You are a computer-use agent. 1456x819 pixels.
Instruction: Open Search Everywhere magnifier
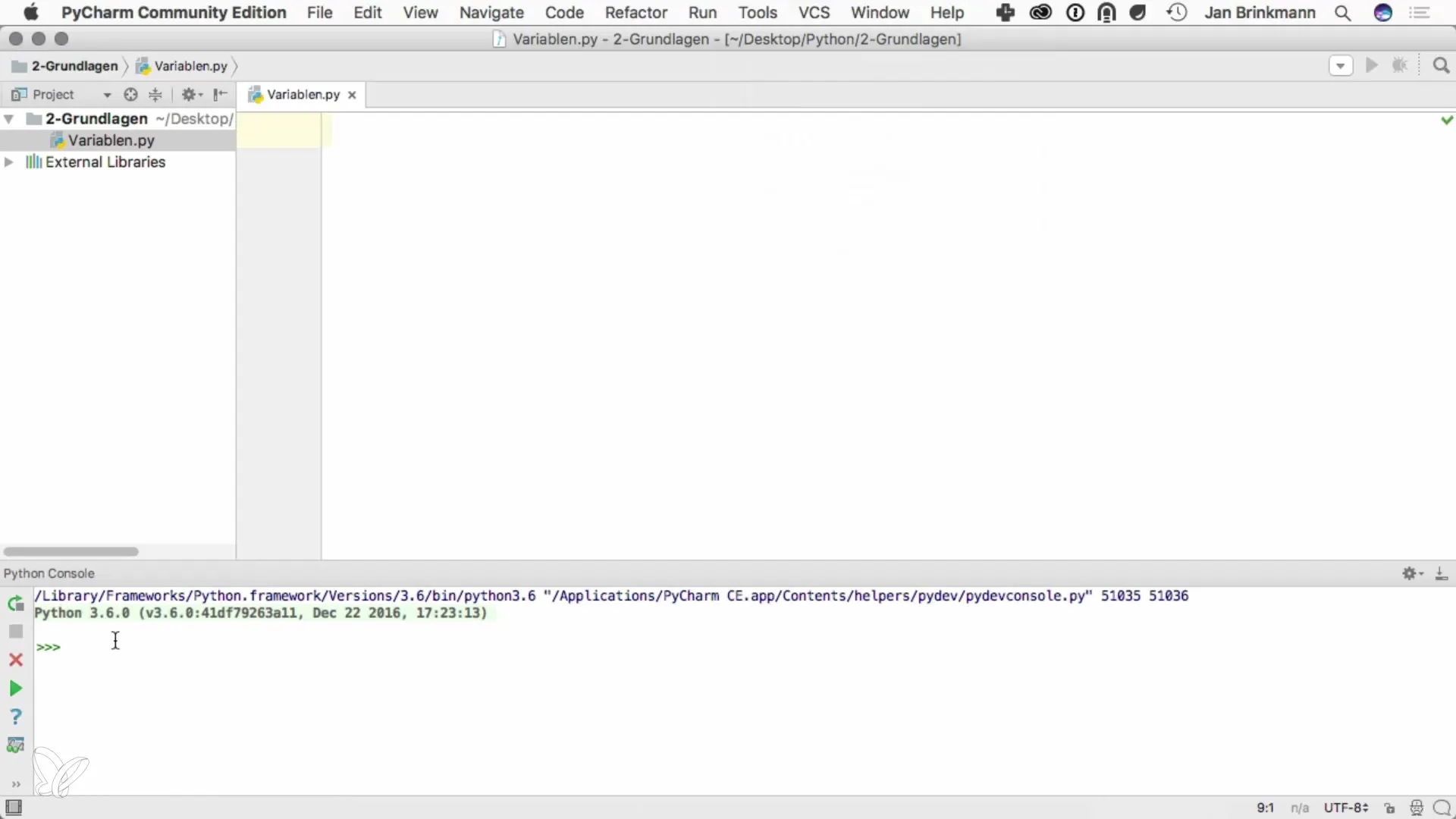1441,66
